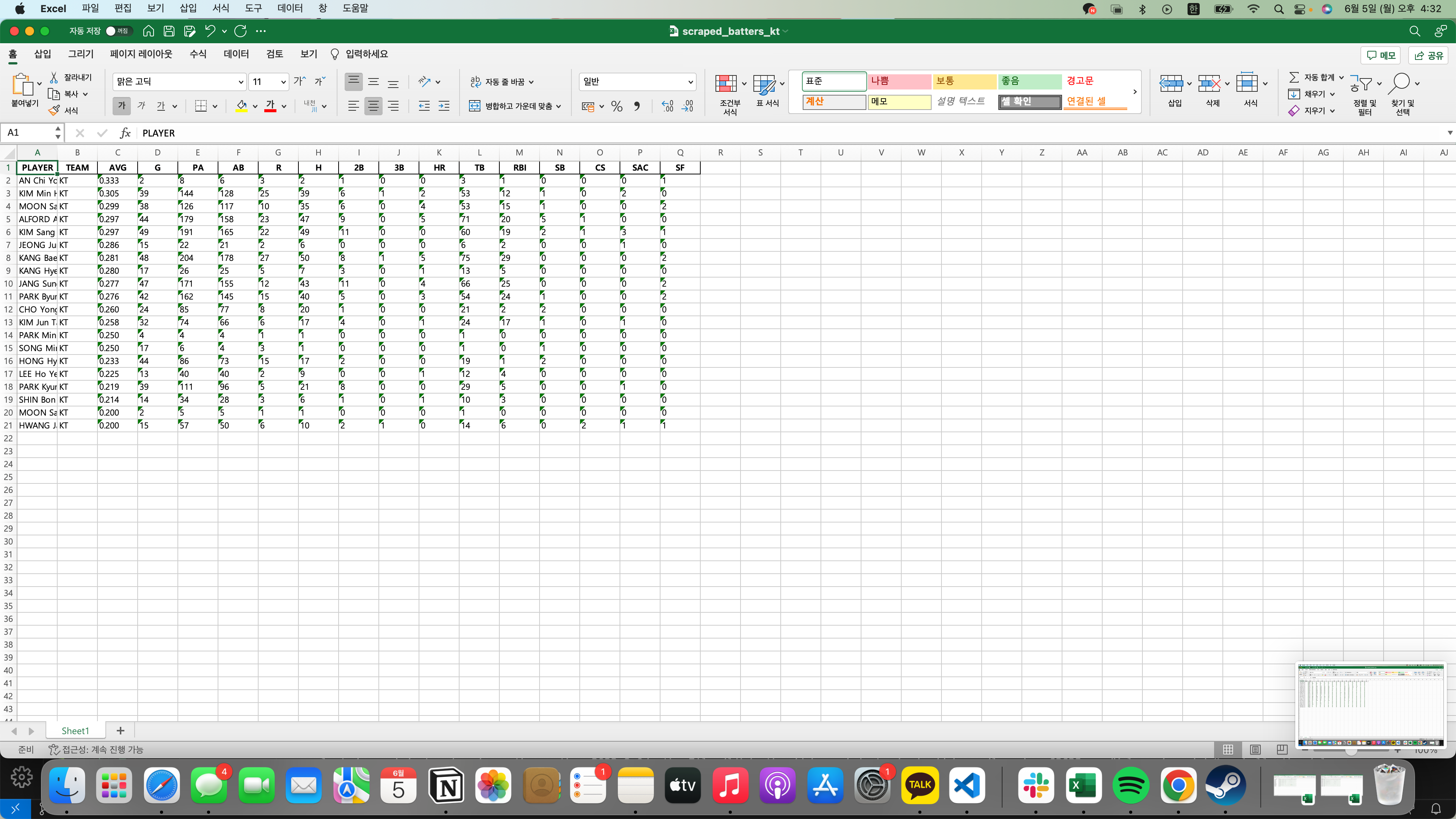Click the Undo arrow icon
This screenshot has width=1456, height=819.
coord(210,31)
